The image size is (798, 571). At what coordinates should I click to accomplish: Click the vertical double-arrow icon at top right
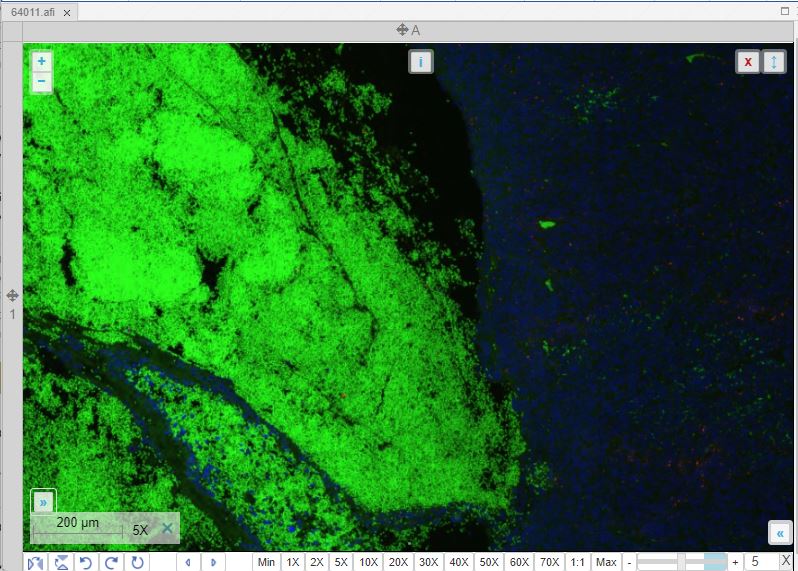tap(774, 62)
